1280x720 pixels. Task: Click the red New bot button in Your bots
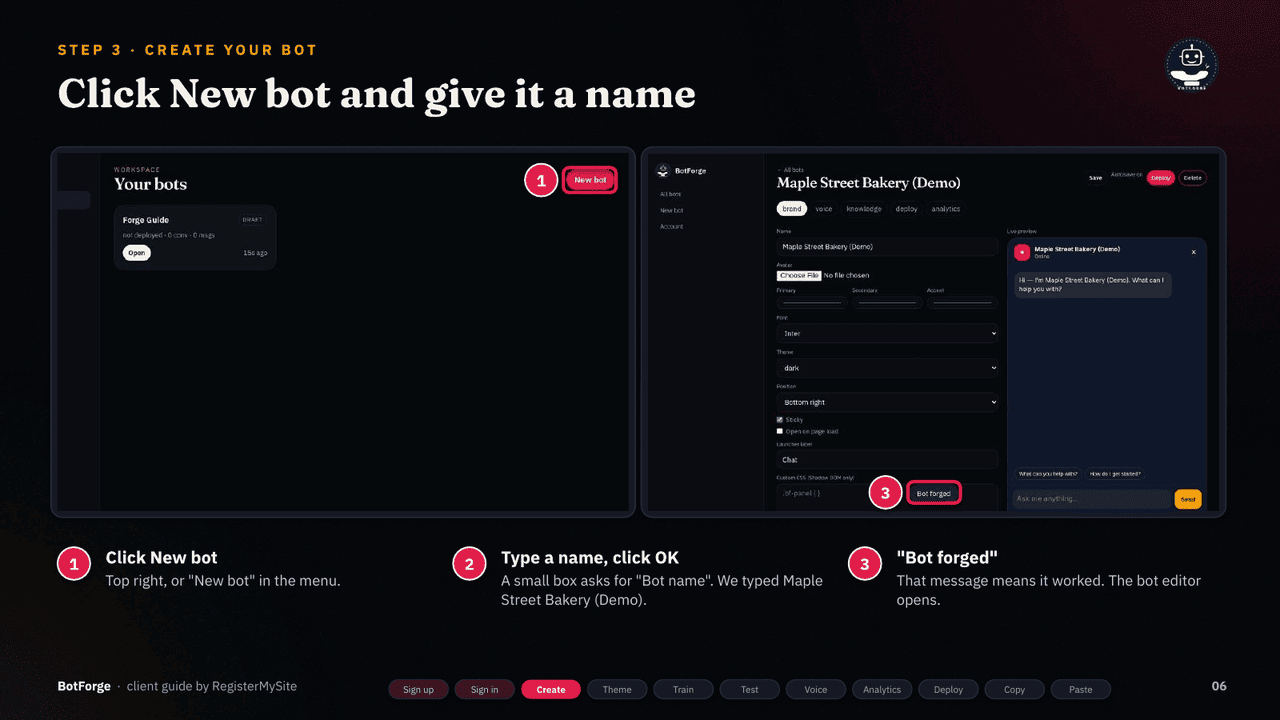(x=590, y=180)
